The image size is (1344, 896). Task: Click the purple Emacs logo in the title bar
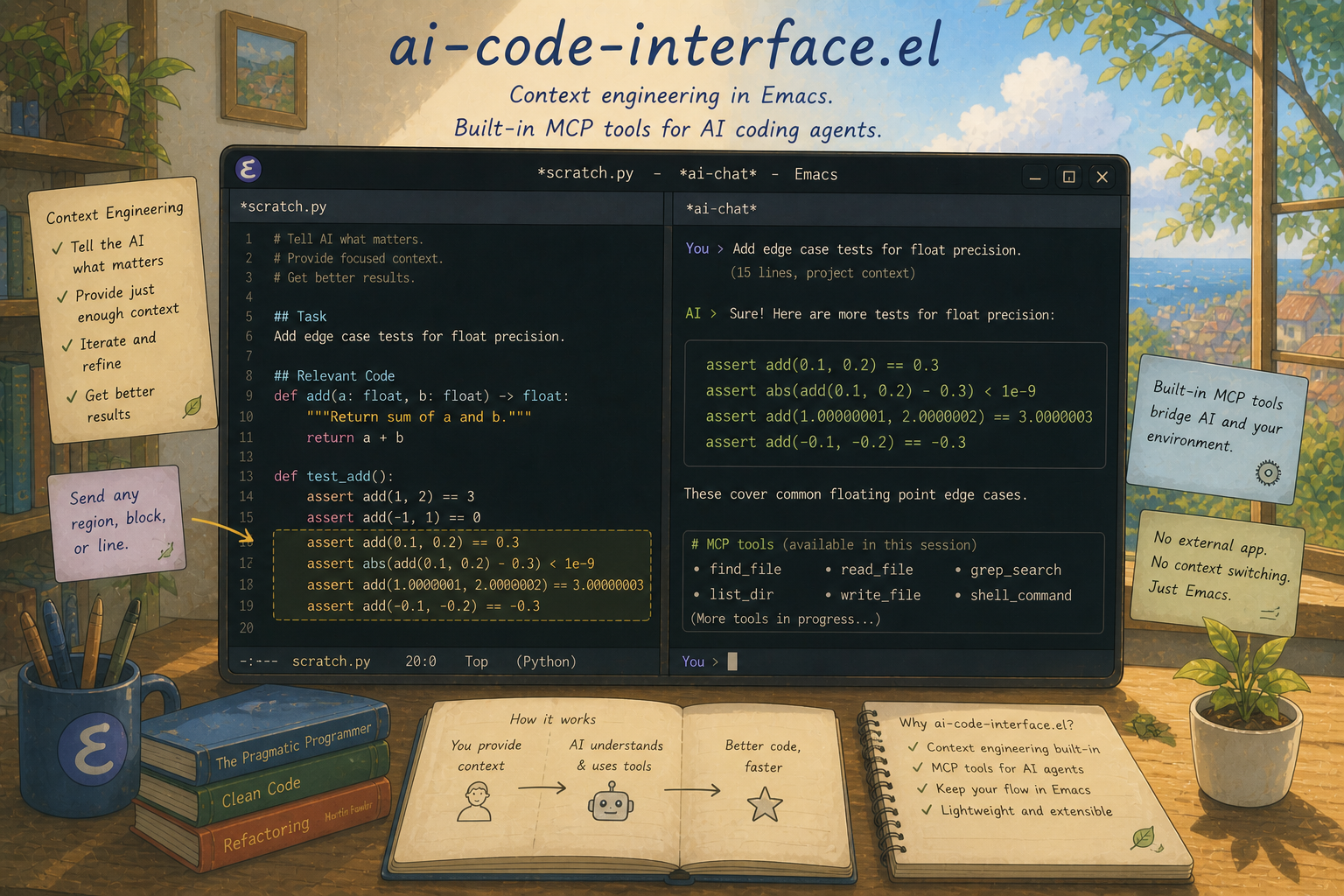[x=248, y=169]
